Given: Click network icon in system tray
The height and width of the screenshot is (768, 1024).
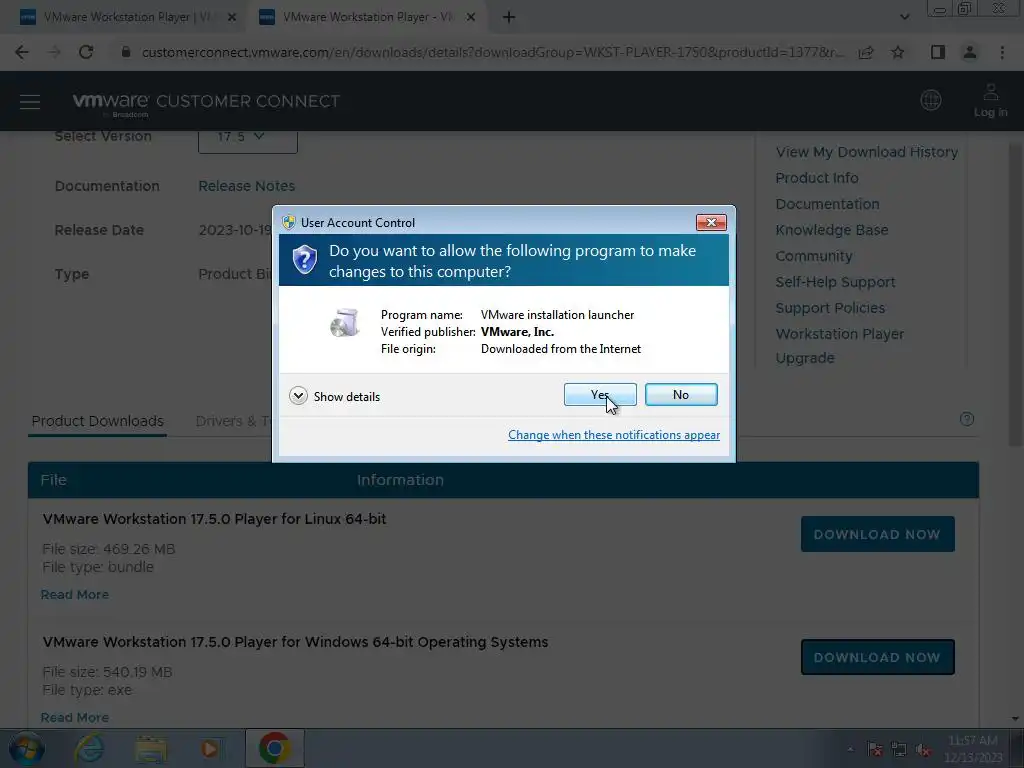Looking at the screenshot, I should coord(899,750).
